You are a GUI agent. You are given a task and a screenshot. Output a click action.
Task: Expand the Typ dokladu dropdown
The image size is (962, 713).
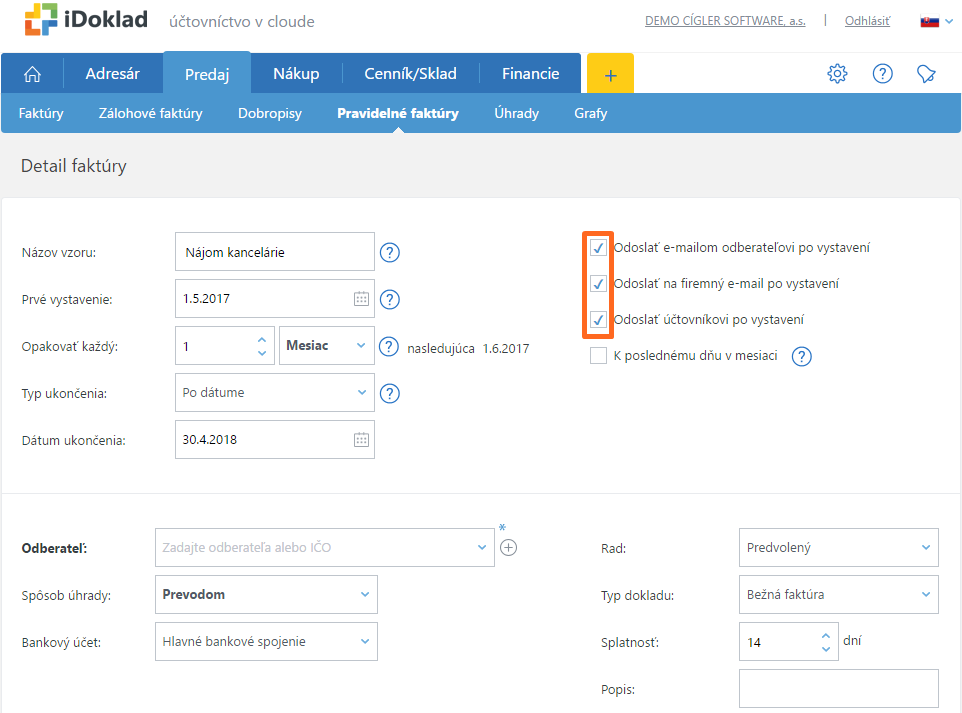tap(838, 594)
